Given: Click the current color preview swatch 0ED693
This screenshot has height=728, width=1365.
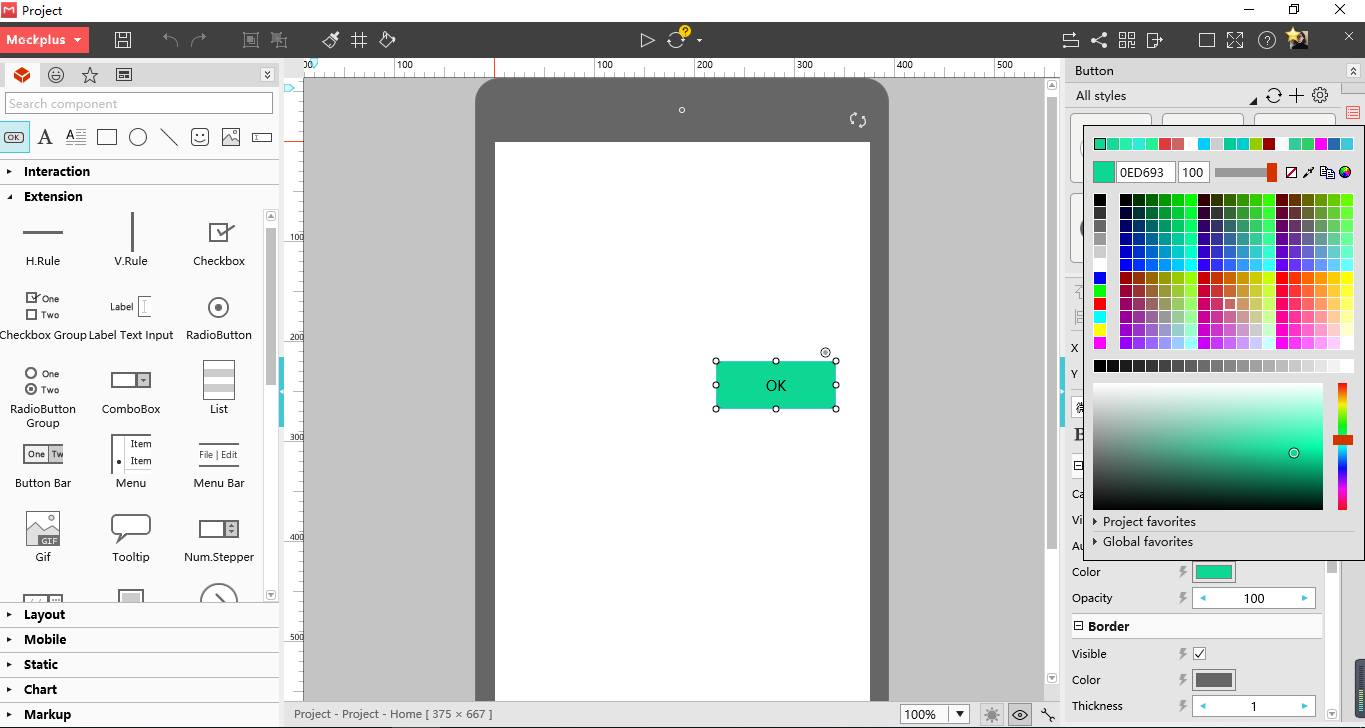Looking at the screenshot, I should click(x=1103, y=172).
